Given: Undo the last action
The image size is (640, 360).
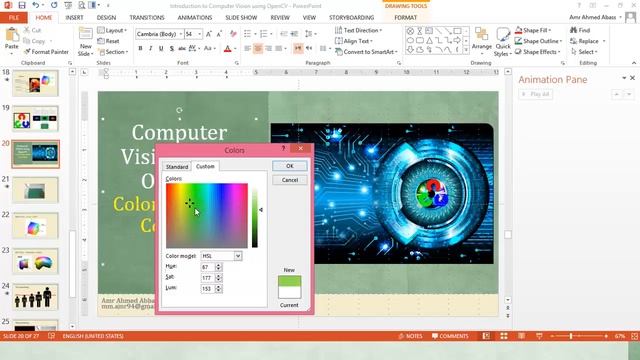Looking at the screenshot, I should [36, 5].
